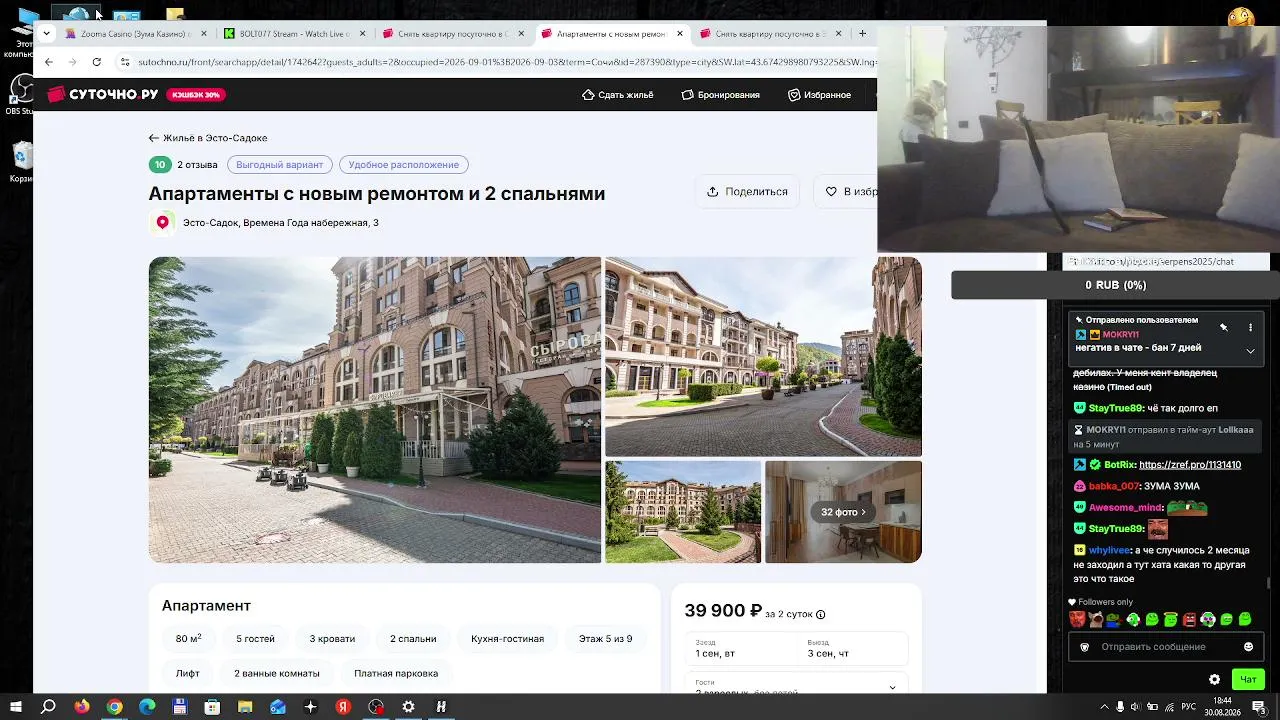The image size is (1280, 720).
Task: Click the map pin icon beside the address
Action: (x=162, y=223)
